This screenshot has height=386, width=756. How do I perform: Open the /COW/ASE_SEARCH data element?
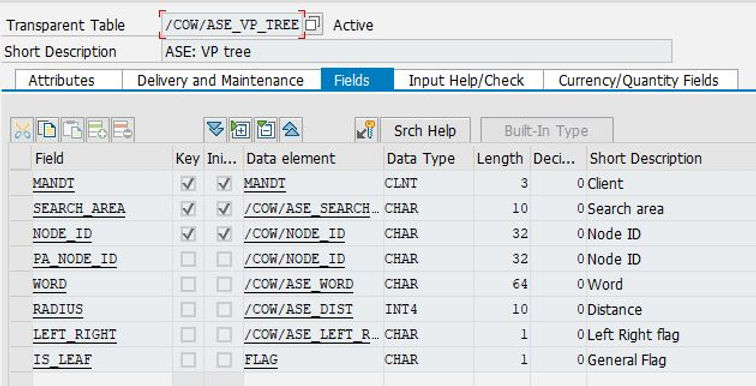tap(311, 209)
